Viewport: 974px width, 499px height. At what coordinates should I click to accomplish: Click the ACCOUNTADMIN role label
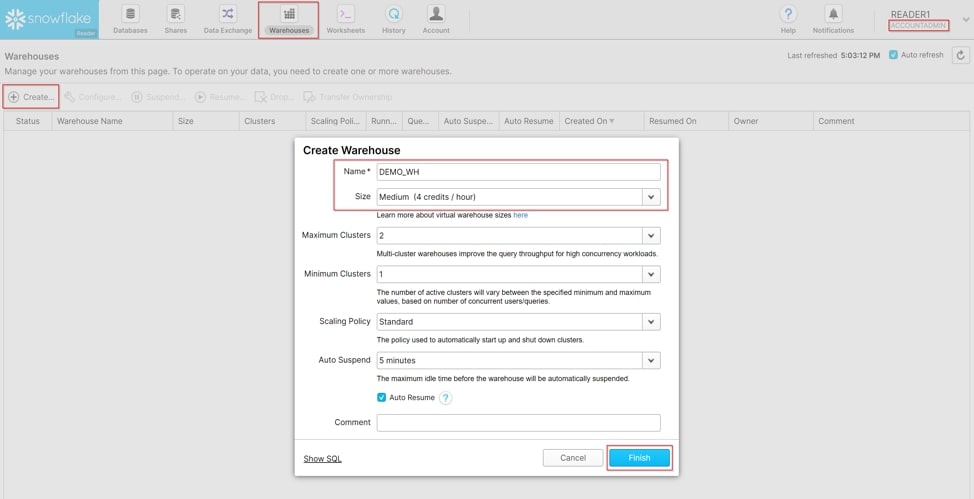point(918,25)
